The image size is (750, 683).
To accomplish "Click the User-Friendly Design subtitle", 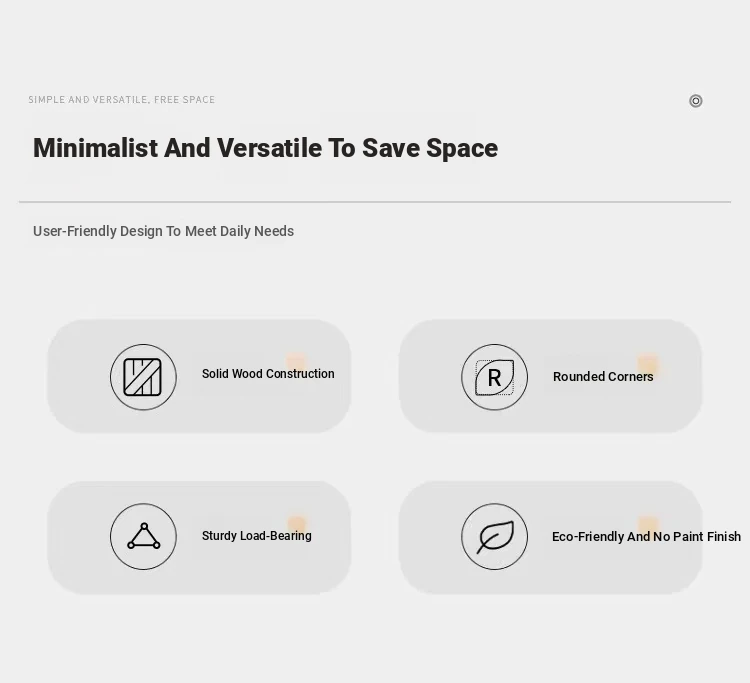I will pyautogui.click(x=163, y=231).
